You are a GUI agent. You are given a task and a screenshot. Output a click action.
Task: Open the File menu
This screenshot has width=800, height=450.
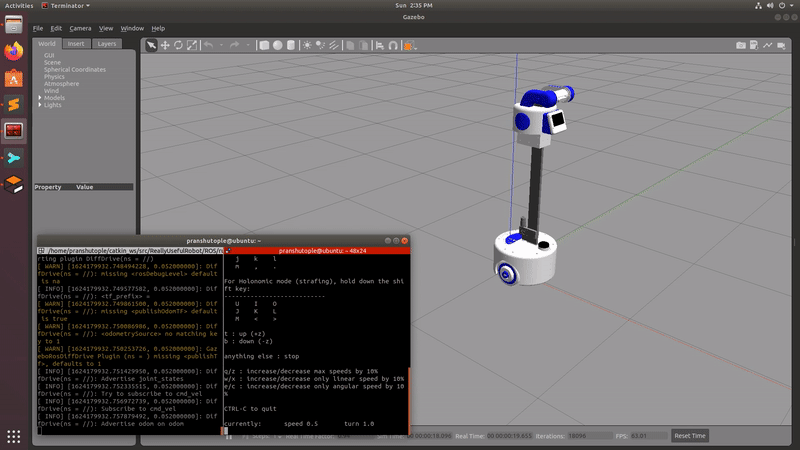(x=38, y=29)
